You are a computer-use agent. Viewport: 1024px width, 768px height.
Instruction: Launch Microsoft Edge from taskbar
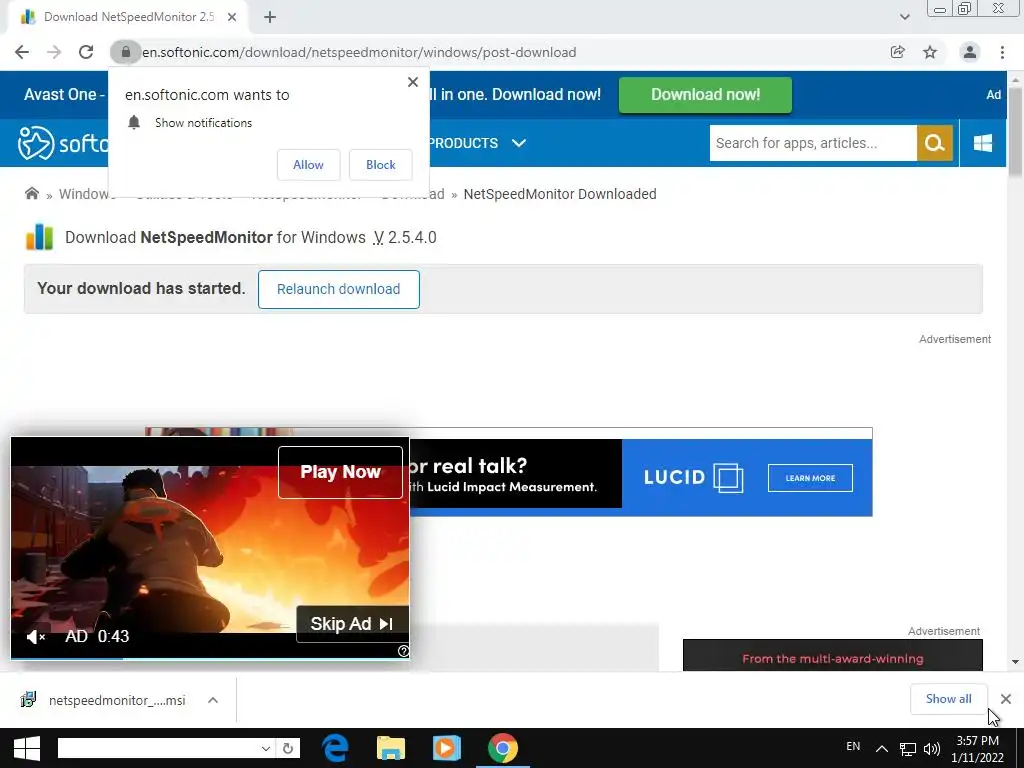(x=335, y=748)
